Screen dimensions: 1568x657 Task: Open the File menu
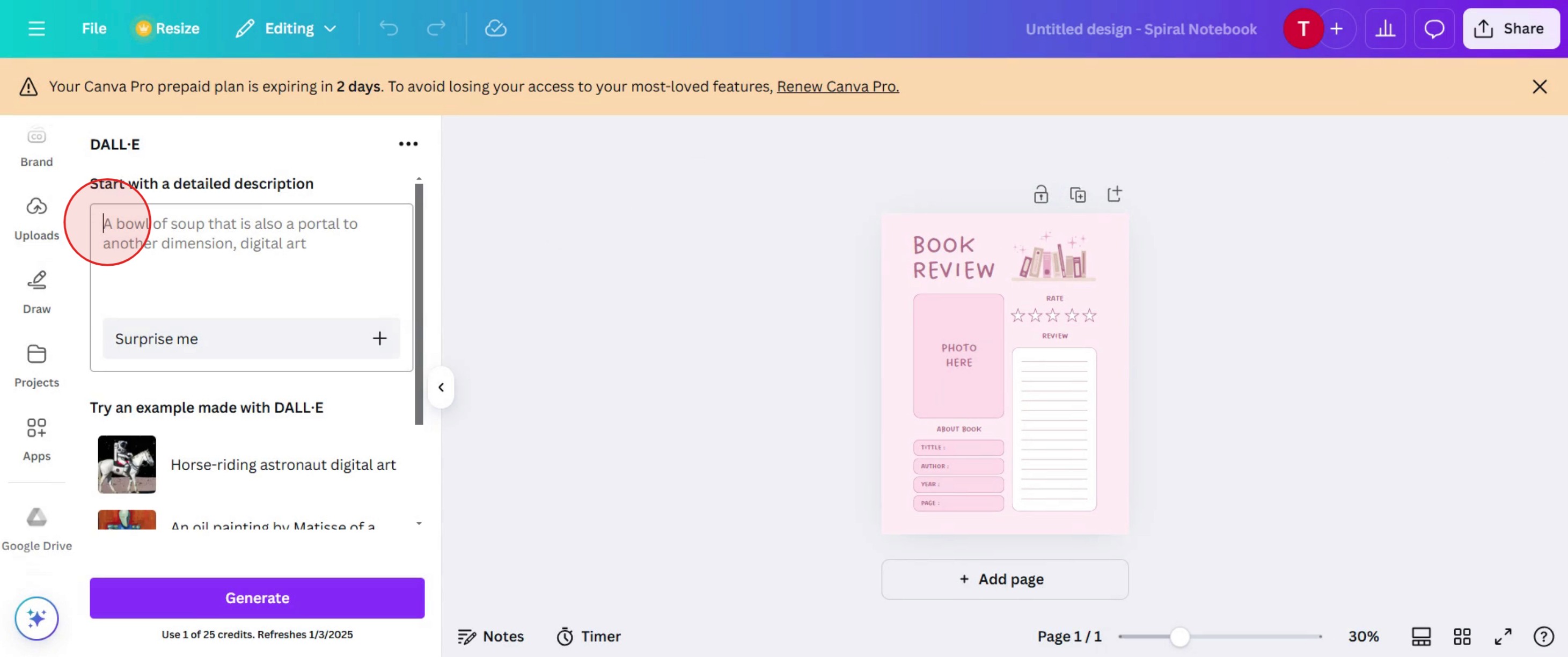coord(94,28)
